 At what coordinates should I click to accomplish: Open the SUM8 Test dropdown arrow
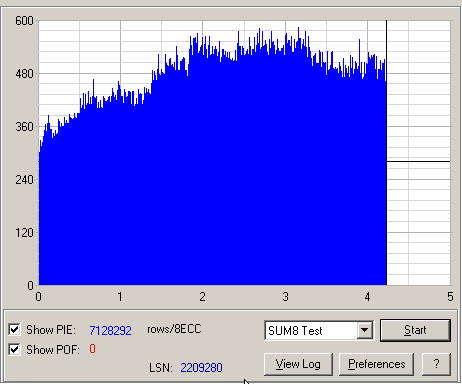click(365, 330)
